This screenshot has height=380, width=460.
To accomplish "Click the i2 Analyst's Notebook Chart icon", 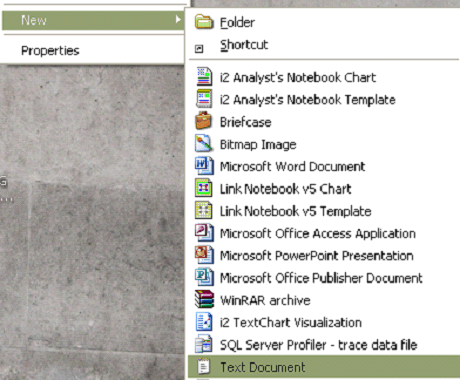I will pos(204,76).
